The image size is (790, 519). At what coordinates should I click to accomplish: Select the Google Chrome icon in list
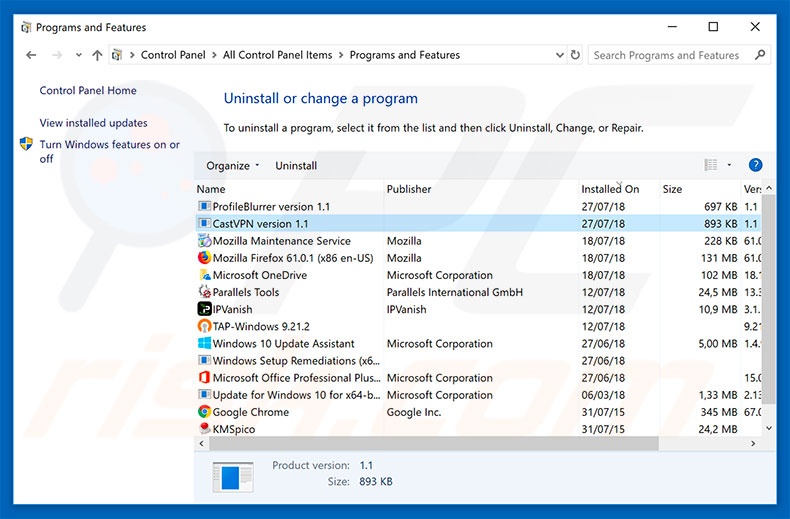click(204, 412)
